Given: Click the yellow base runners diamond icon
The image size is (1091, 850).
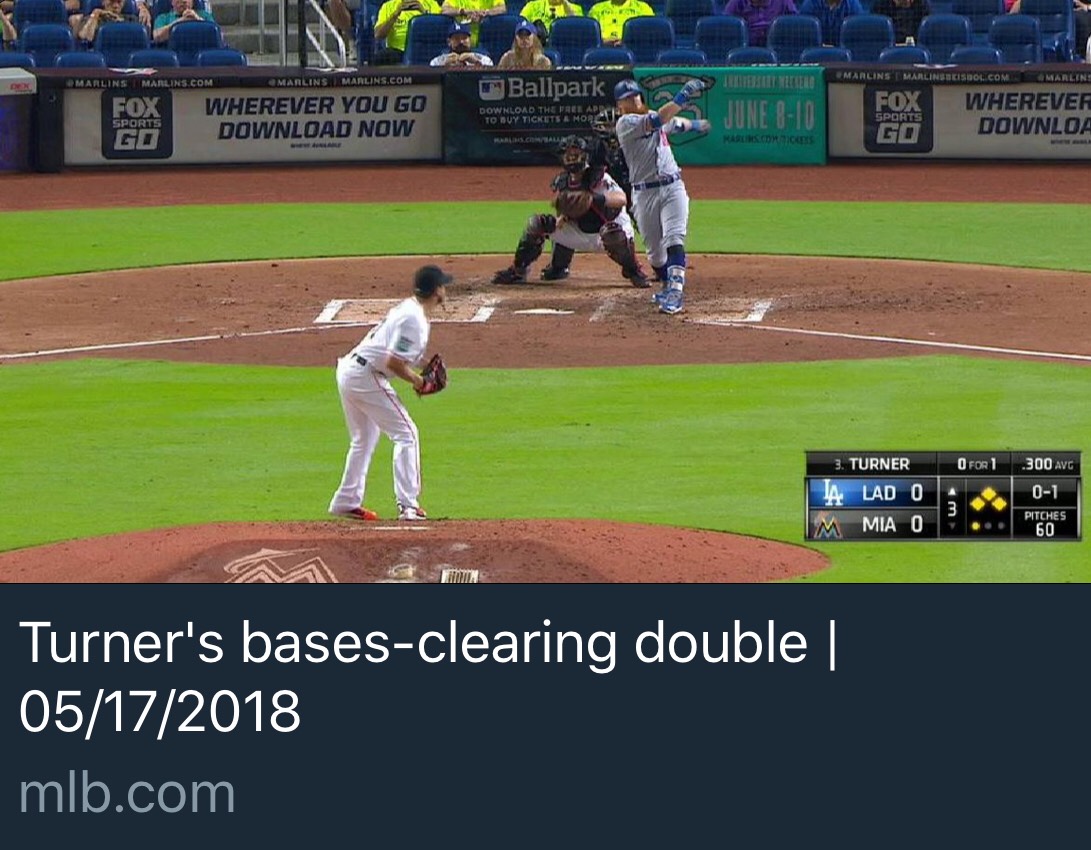Looking at the screenshot, I should click(989, 499).
